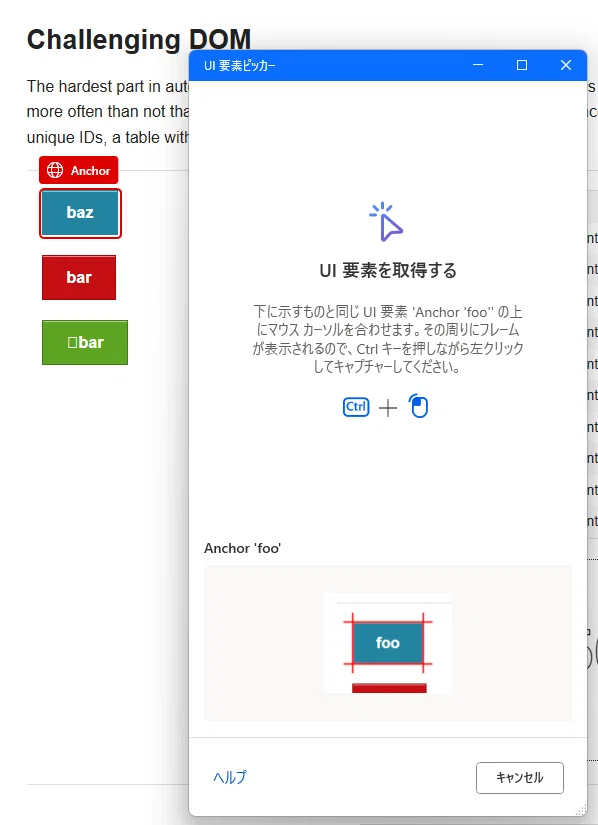Image resolution: width=598 pixels, height=825 pixels.
Task: Click the foo anchor preview thumbnail
Action: [388, 643]
